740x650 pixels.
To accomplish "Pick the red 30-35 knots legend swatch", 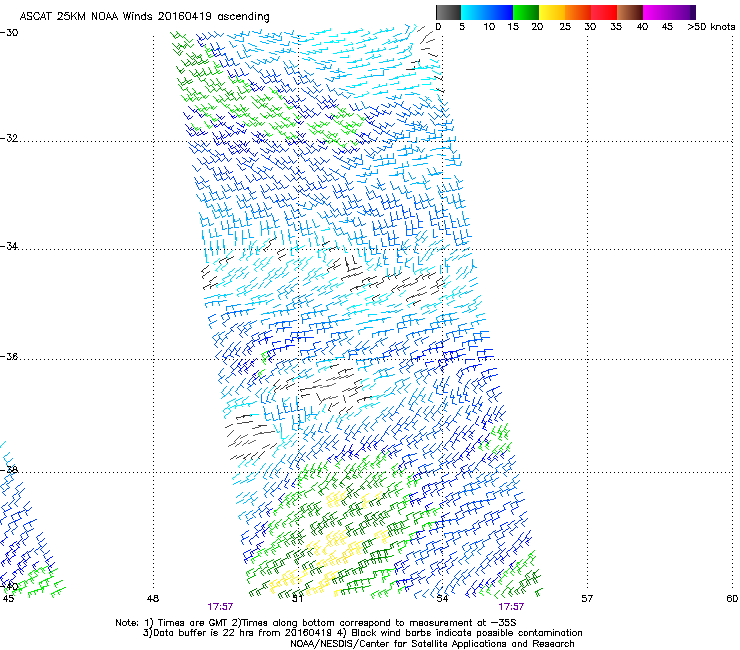I will click(604, 12).
